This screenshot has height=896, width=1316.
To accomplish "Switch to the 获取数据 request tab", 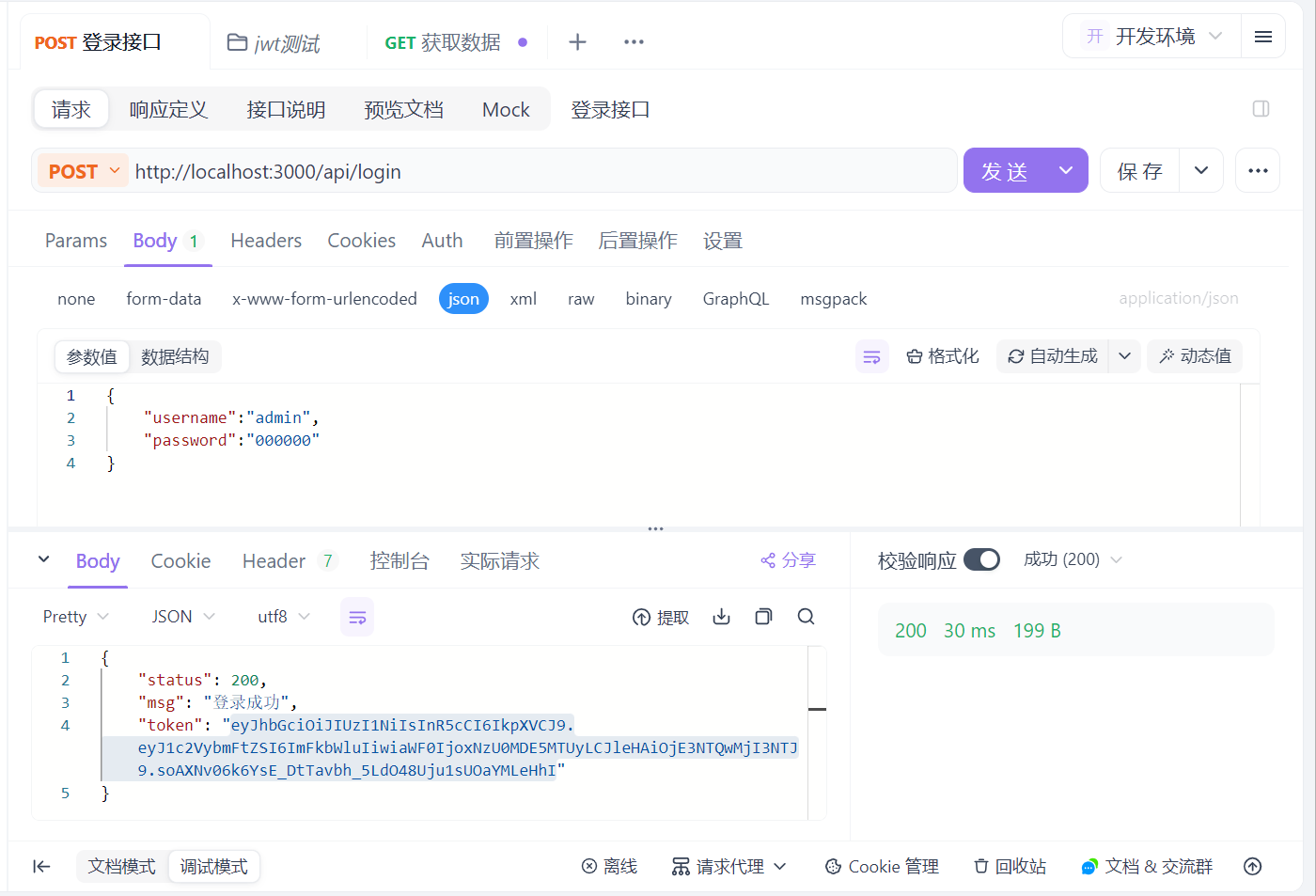I will click(442, 41).
